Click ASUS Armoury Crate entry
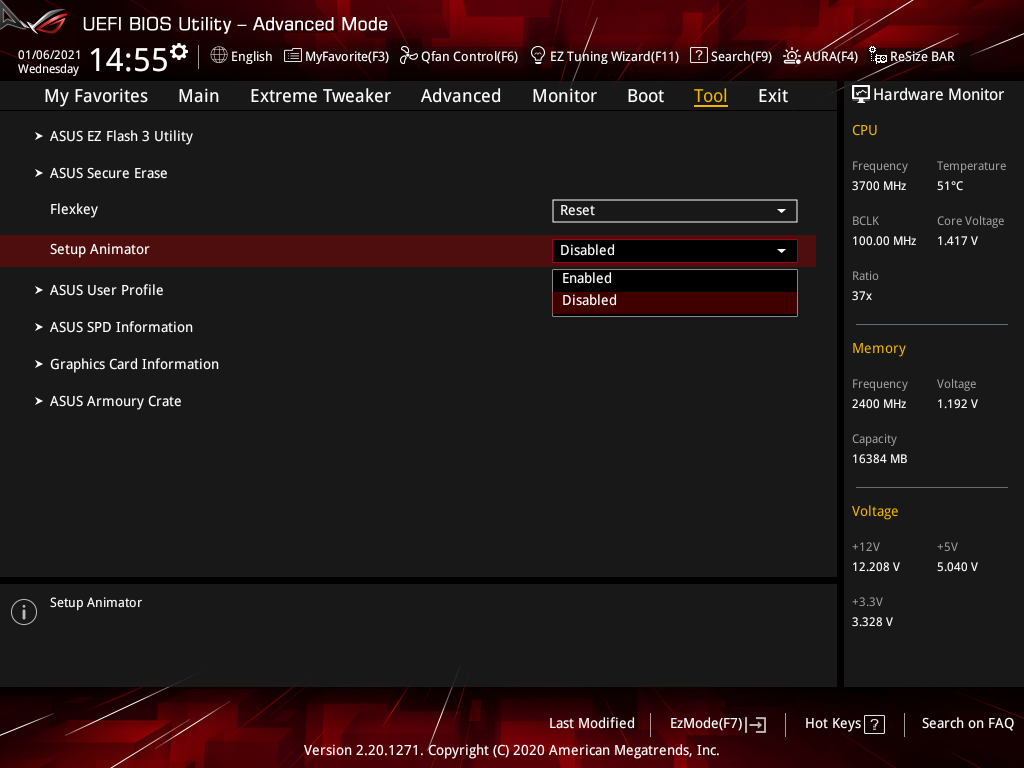The width and height of the screenshot is (1024, 768). 116,401
